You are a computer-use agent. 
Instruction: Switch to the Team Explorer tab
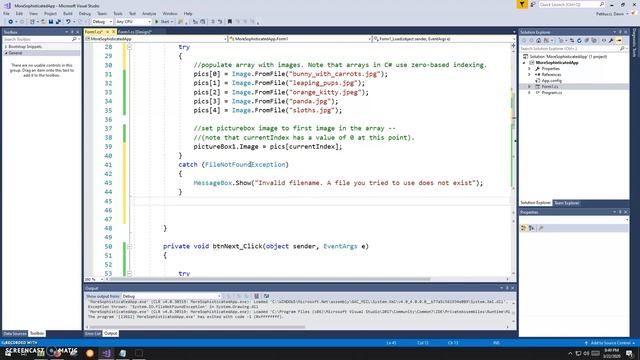click(x=567, y=203)
